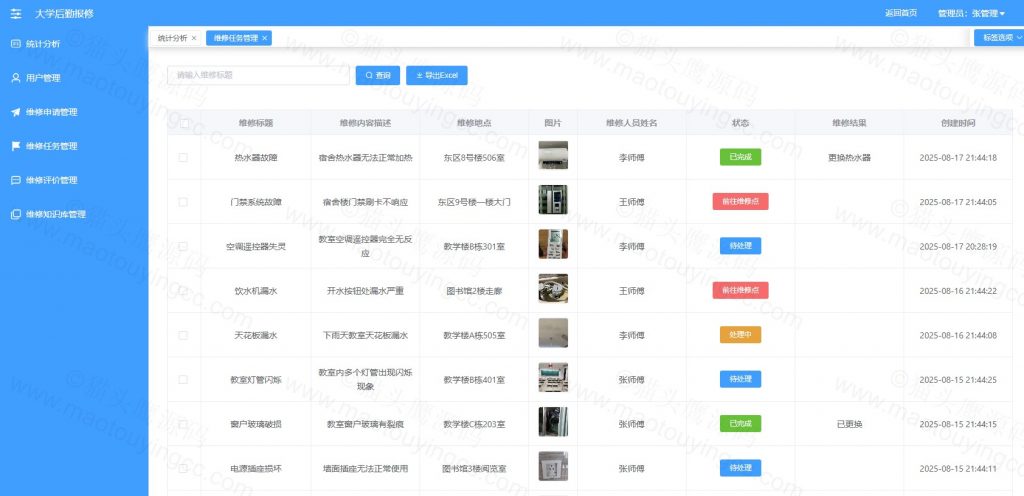
Task: Click 已完成 status for 窗户玻璃破损
Action: click(x=741, y=424)
